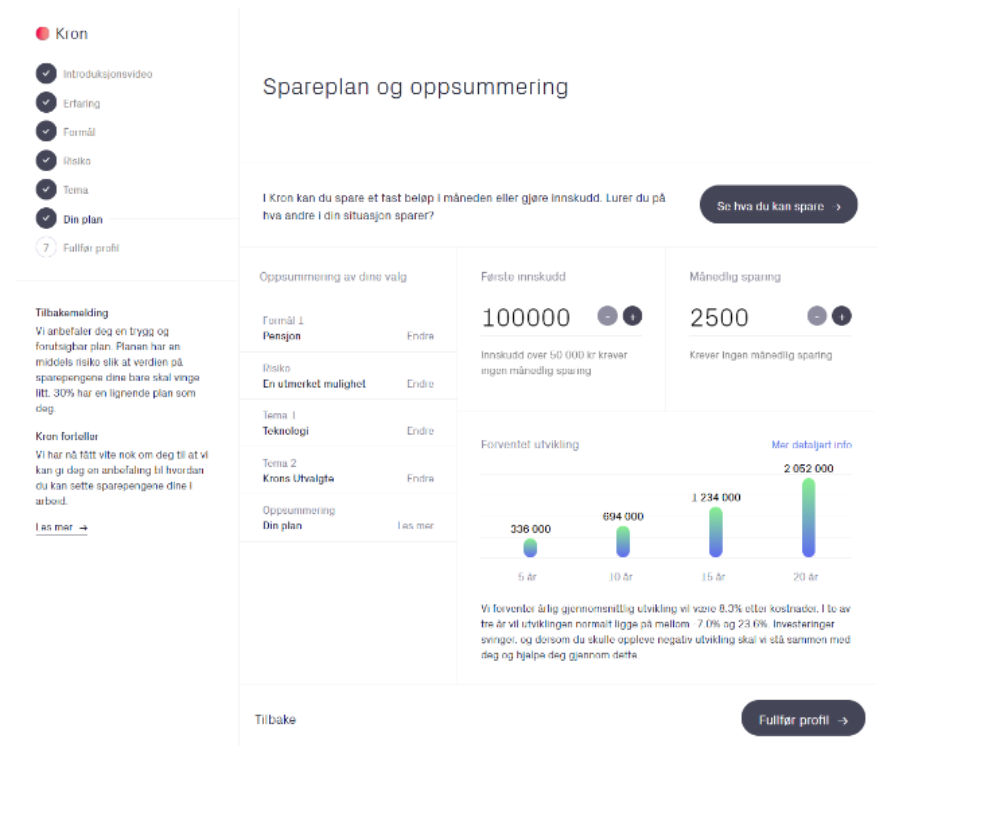Go to the Tema step

click(x=76, y=190)
